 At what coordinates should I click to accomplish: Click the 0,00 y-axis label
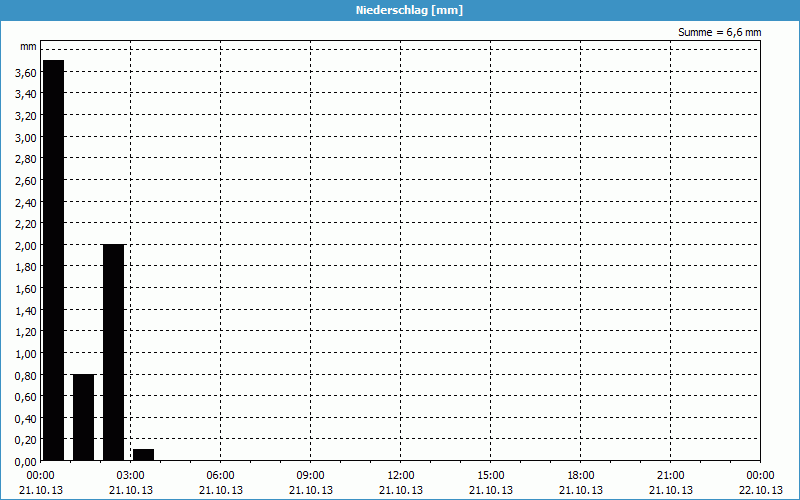[26, 461]
